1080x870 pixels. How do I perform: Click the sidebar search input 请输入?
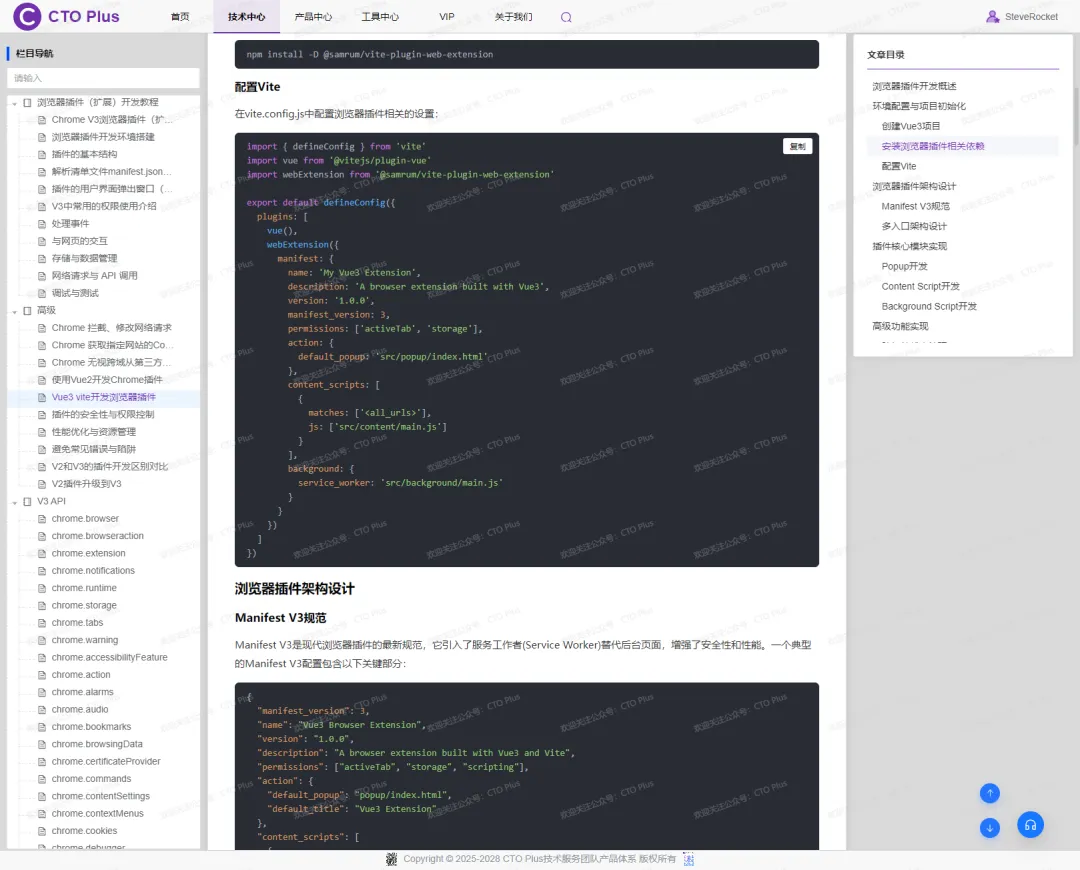click(x=103, y=78)
